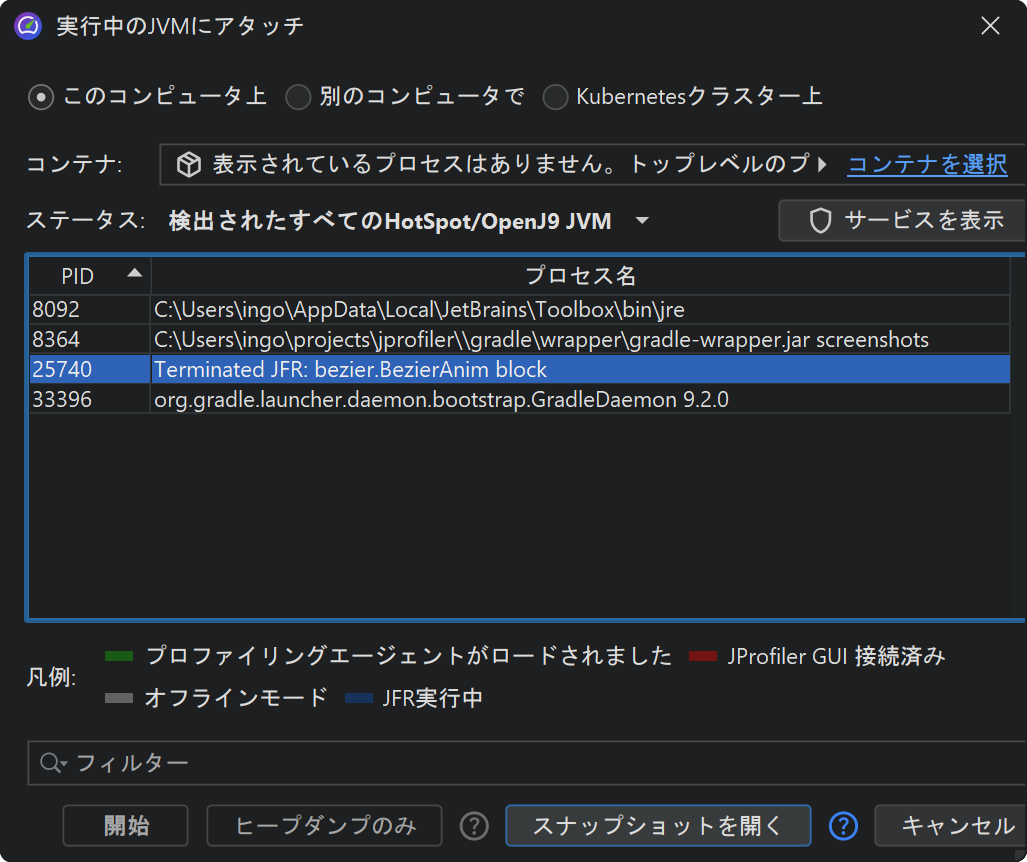This screenshot has width=1027, height=862.
Task: Select the process row with PID 8092
Action: click(x=519, y=309)
